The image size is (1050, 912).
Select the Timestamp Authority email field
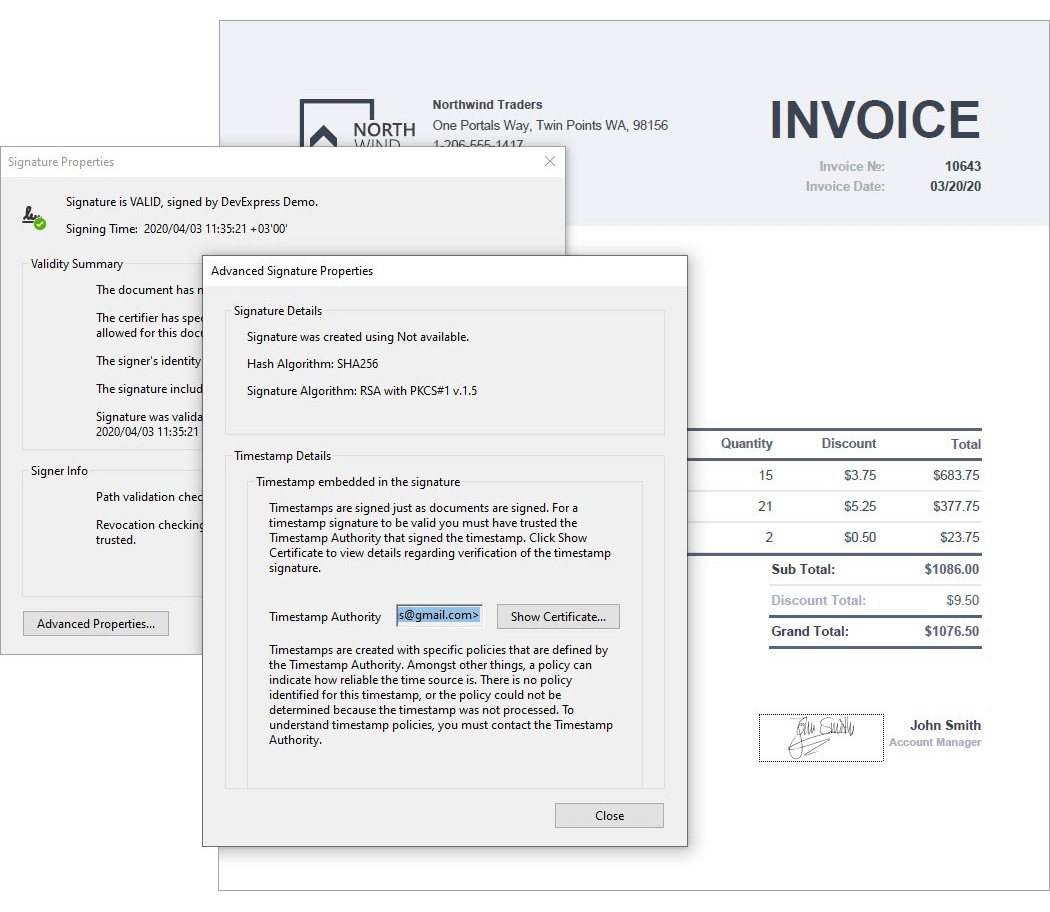438,615
